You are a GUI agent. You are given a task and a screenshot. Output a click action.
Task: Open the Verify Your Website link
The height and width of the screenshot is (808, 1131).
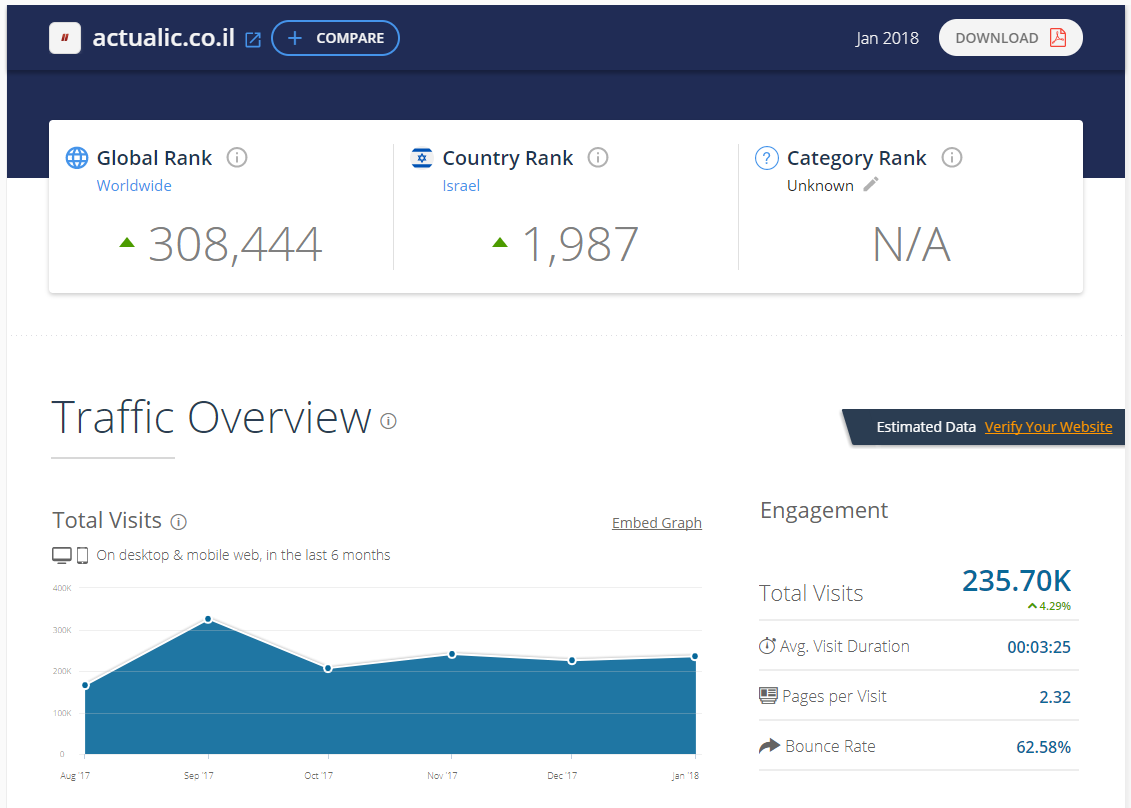click(x=1048, y=427)
